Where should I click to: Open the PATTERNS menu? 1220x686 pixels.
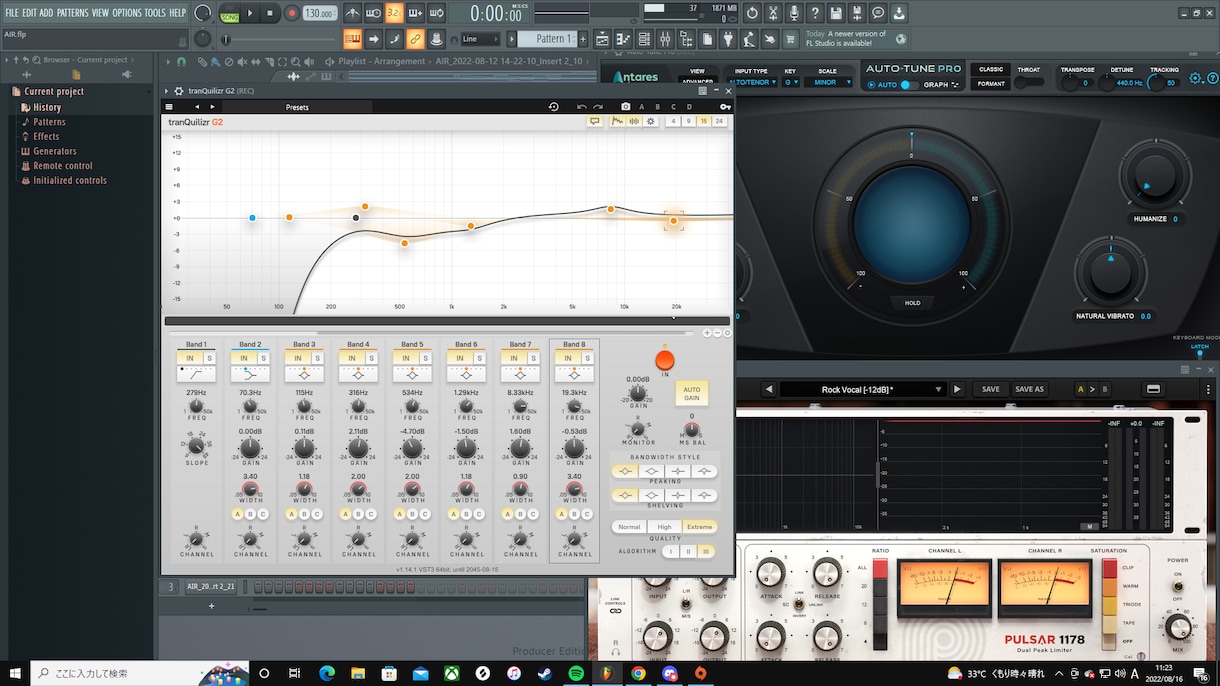tap(72, 13)
